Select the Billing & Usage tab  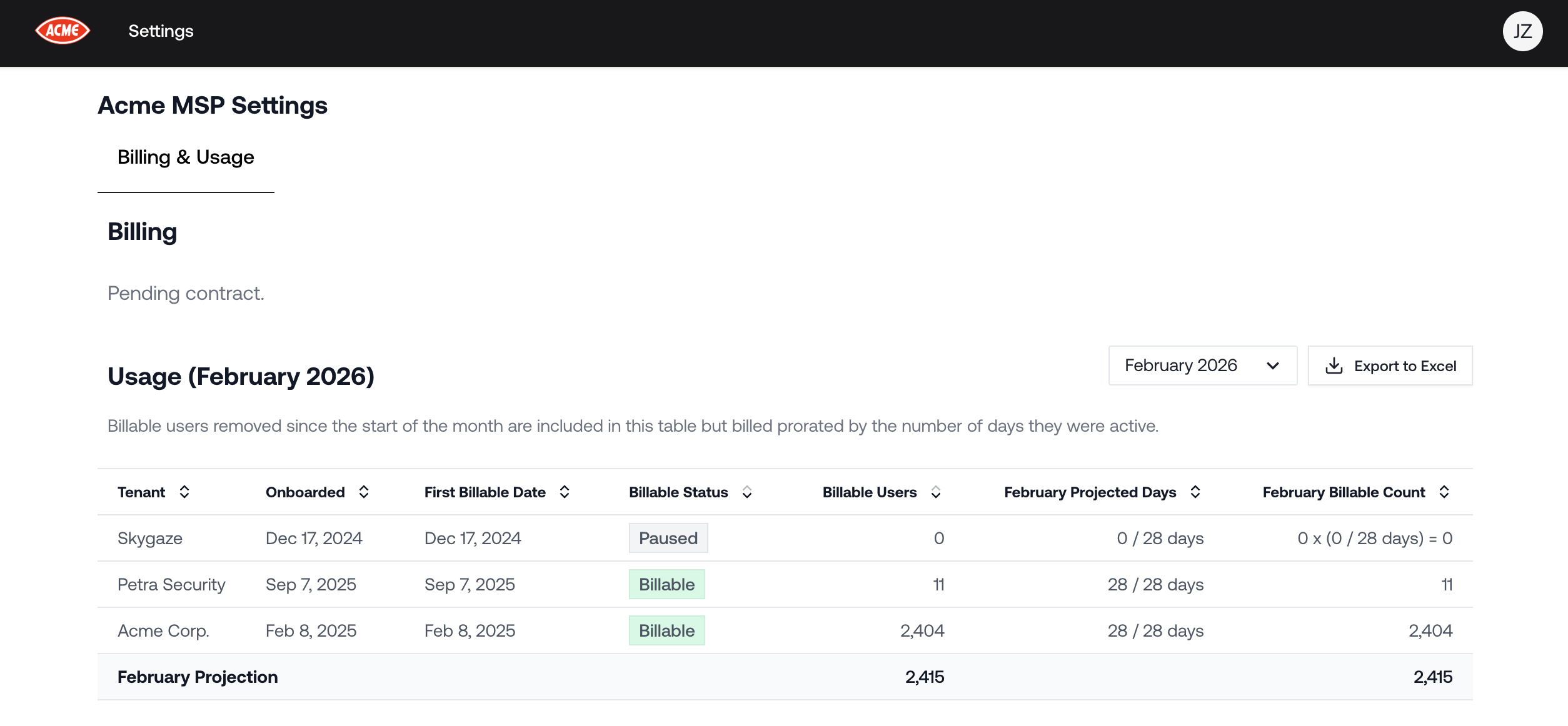186,157
